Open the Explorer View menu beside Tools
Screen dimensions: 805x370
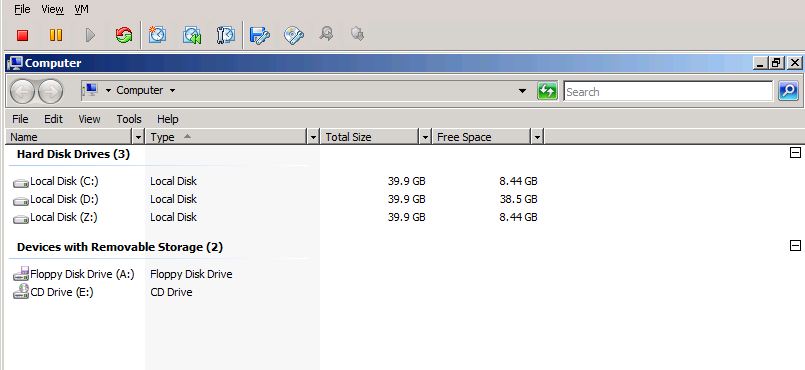89,119
